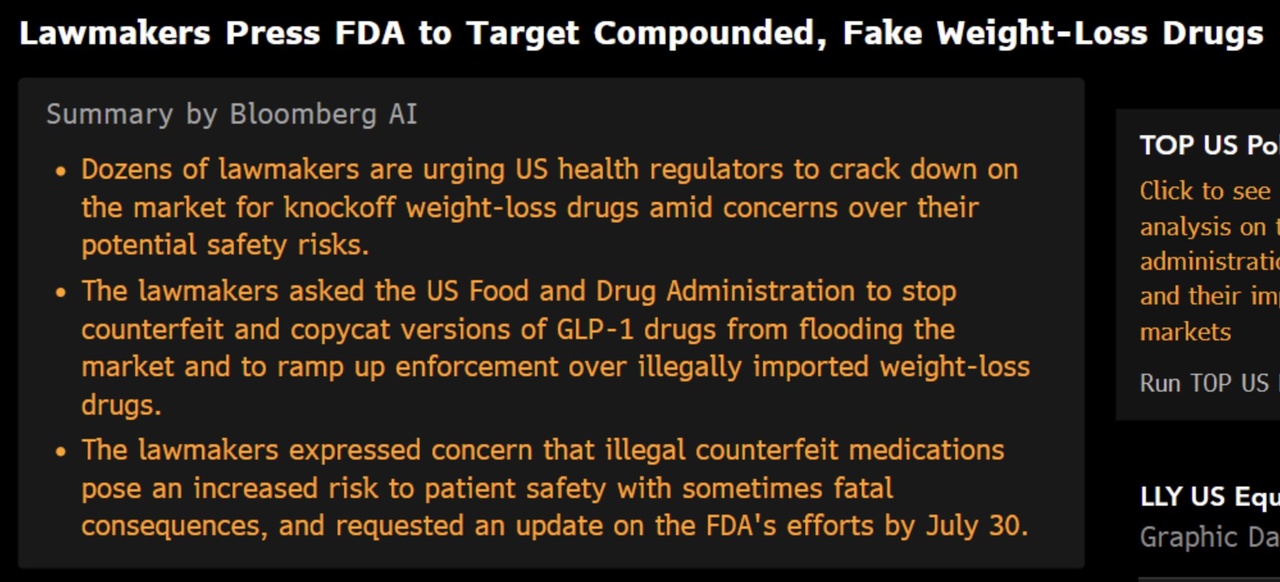The image size is (1280, 582).
Task: Click the word 'markets' in the side panel
Action: coord(1185,332)
